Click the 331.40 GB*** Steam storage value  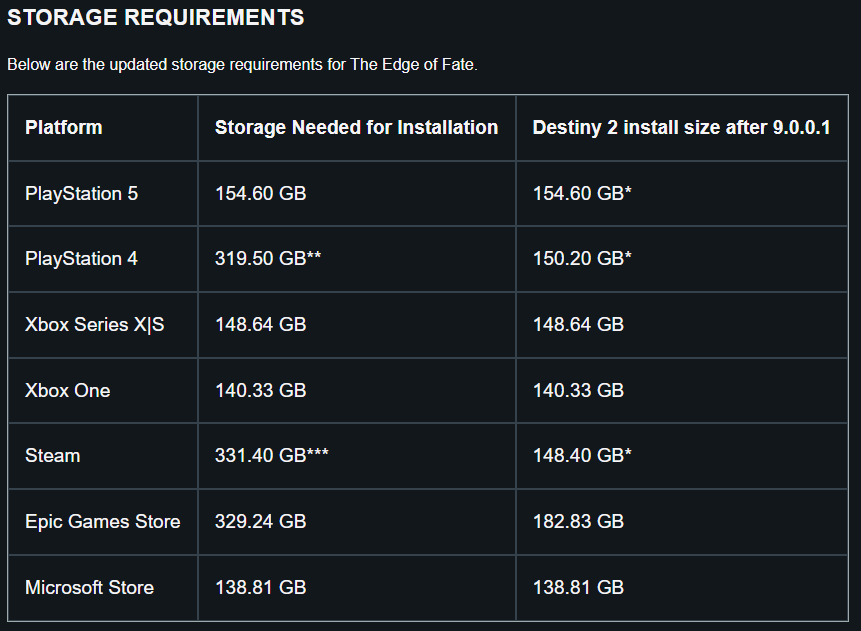(271, 456)
